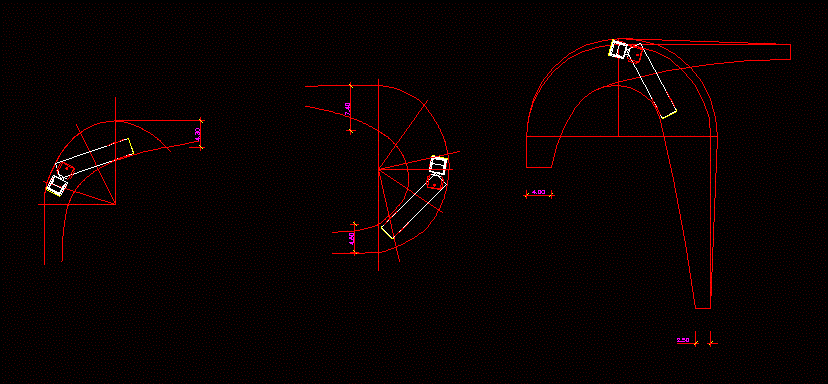Pick center point of middle turning radii

379,170
